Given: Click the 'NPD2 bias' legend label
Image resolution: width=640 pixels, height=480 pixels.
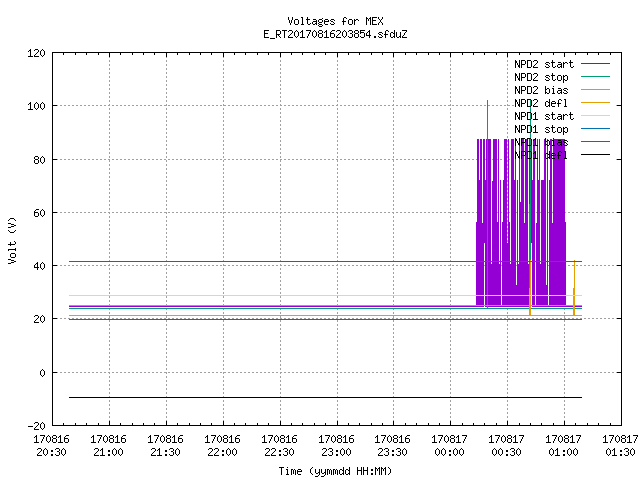Looking at the screenshot, I should click(541, 90).
